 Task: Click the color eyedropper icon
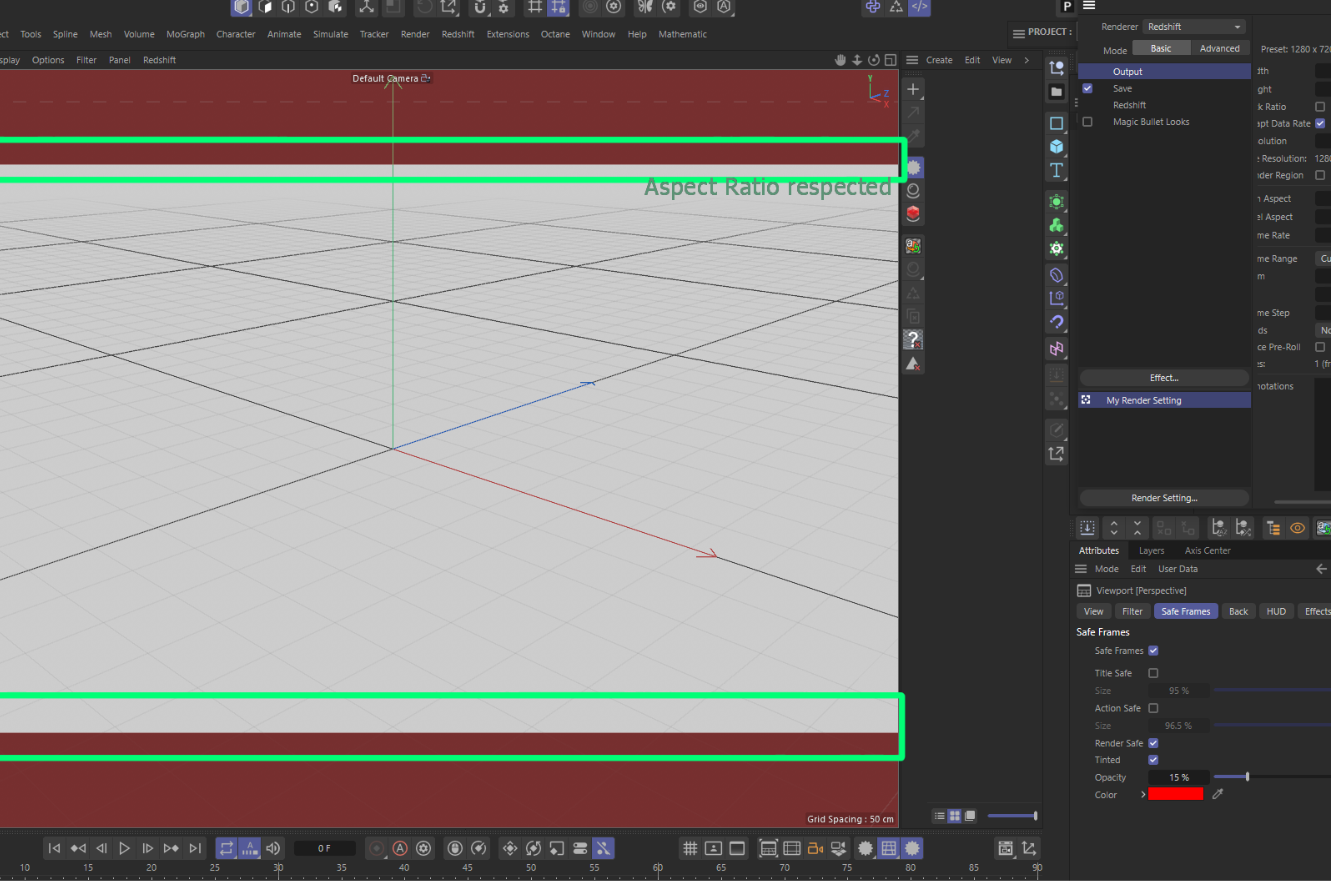point(1217,794)
